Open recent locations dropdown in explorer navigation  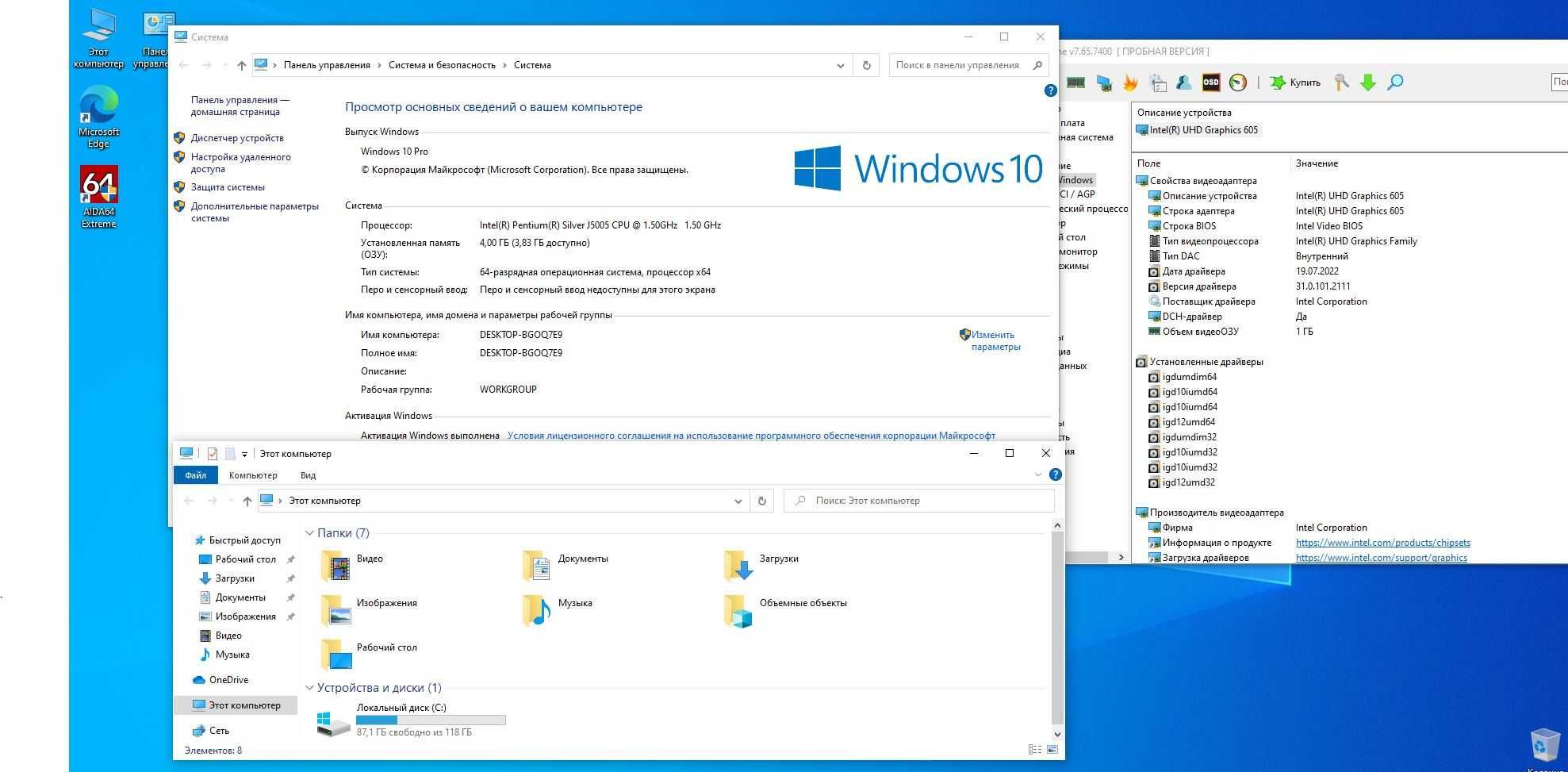pyautogui.click(x=230, y=501)
